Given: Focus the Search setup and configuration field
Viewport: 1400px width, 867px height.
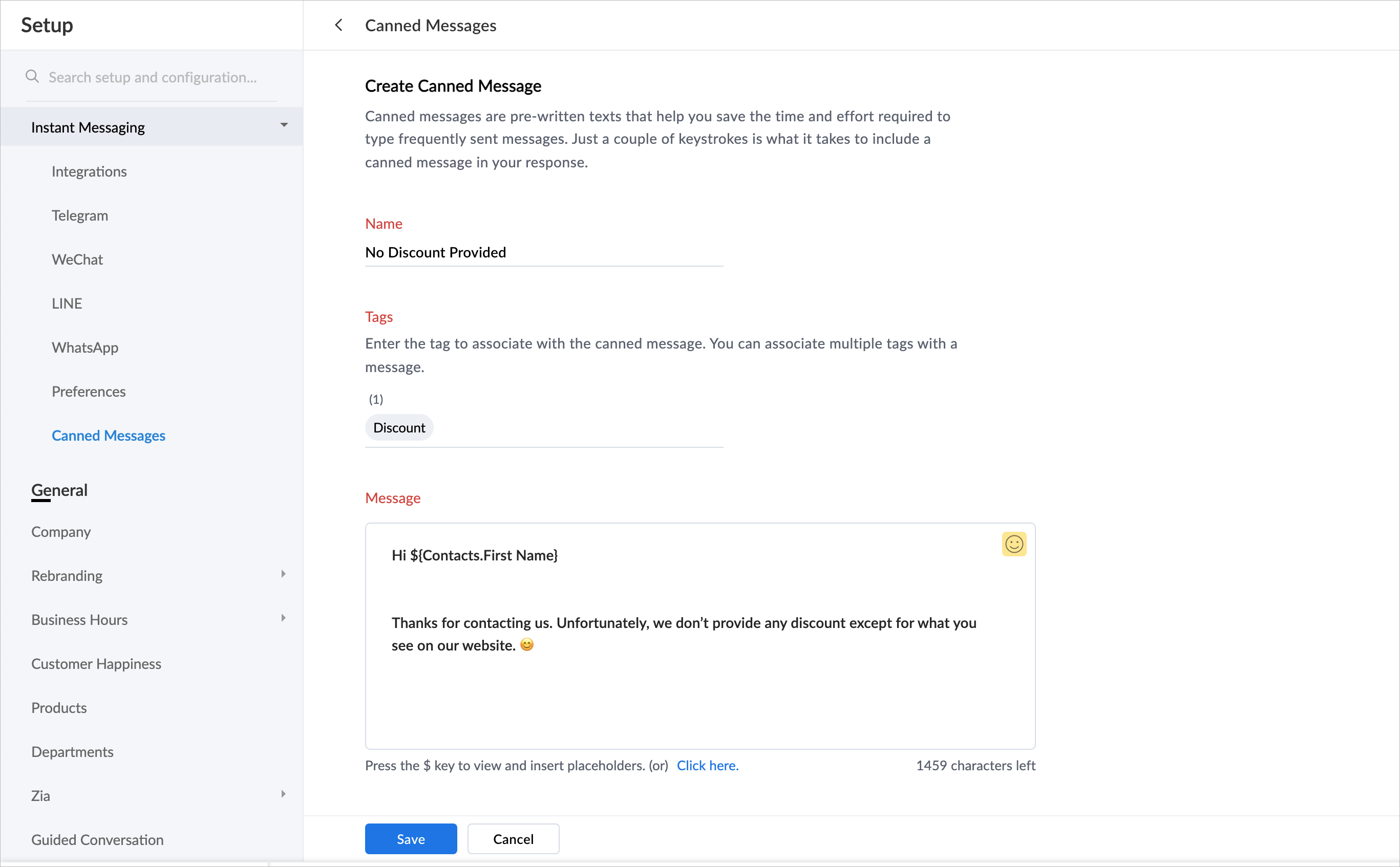Looking at the screenshot, I should tap(152, 77).
